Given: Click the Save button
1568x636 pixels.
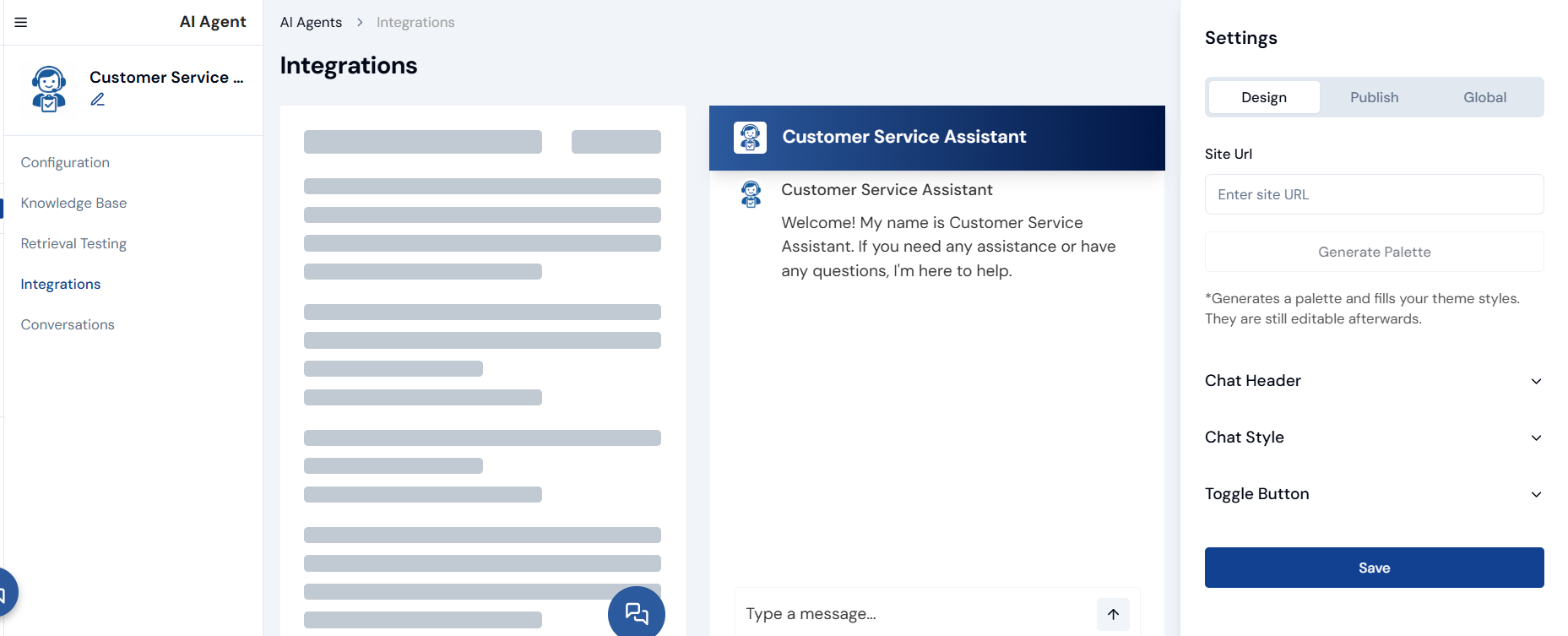Looking at the screenshot, I should [x=1374, y=568].
